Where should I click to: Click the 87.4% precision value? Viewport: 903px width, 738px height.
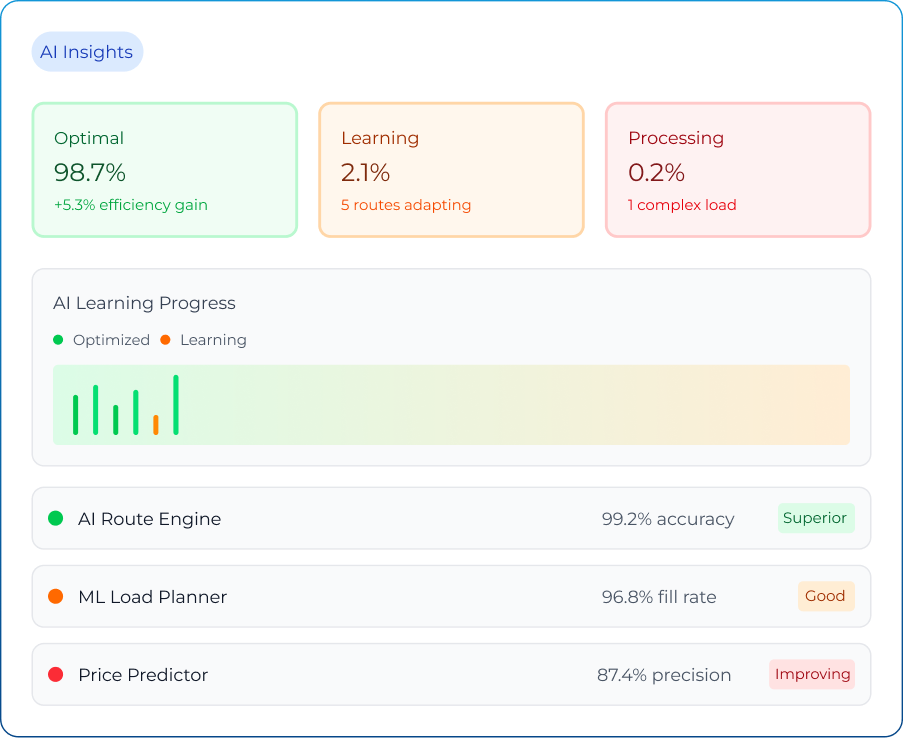coord(664,675)
